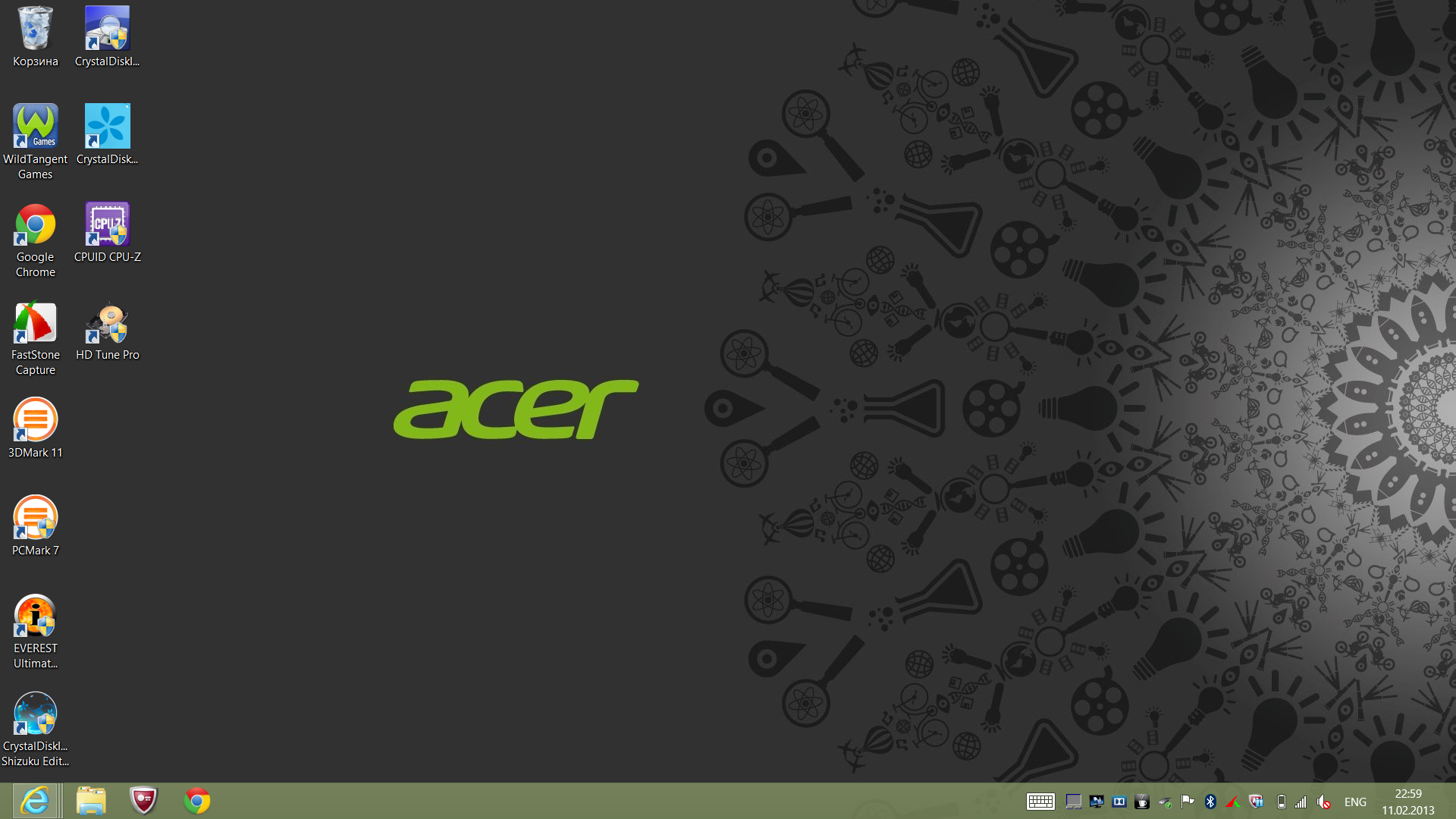Open McAfee shield on taskbar

tap(143, 801)
